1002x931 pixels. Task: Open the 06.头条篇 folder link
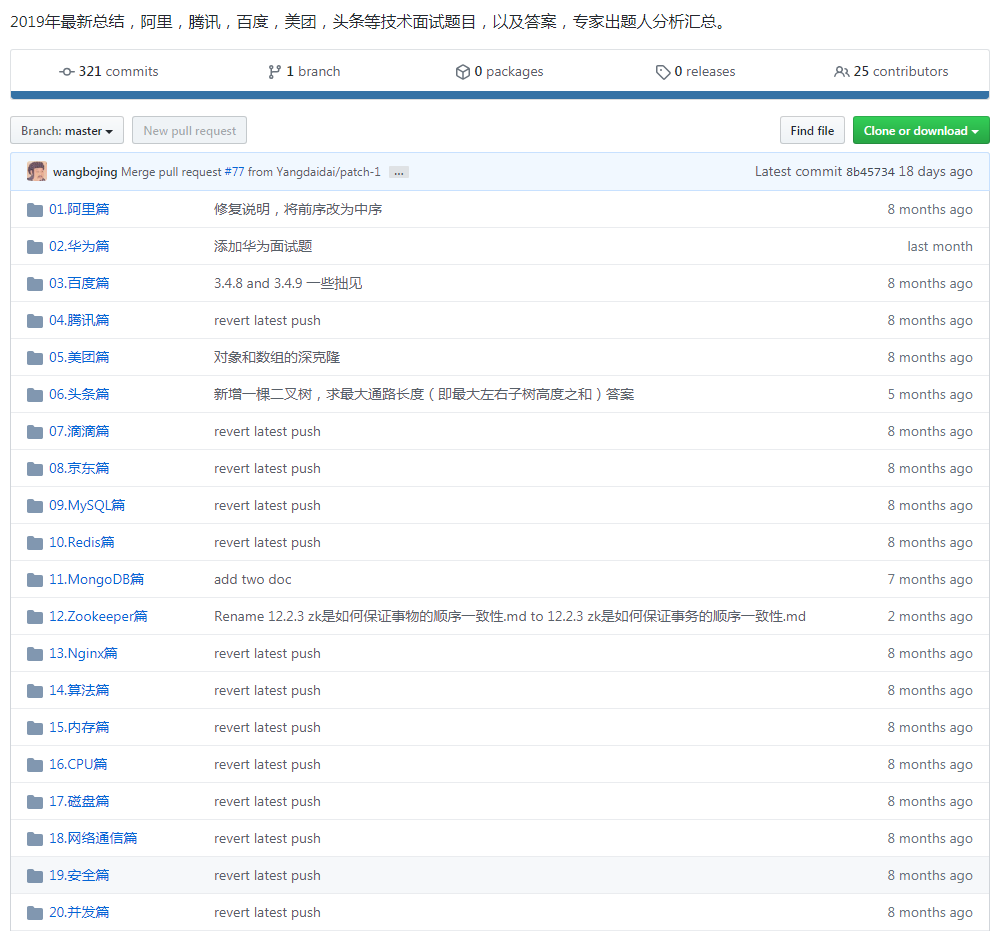pyautogui.click(x=79, y=395)
